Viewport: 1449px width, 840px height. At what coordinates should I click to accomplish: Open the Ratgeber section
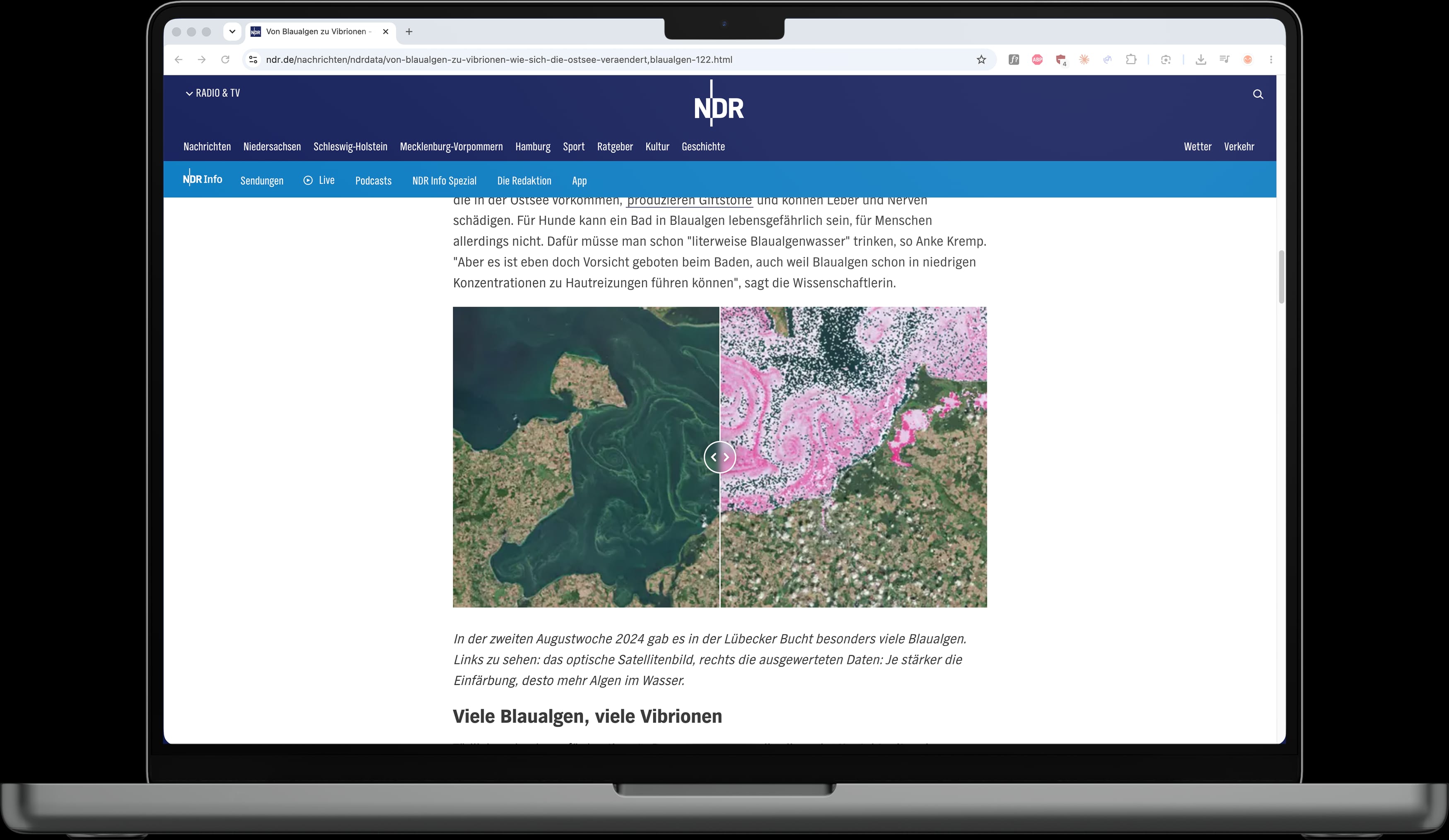click(x=615, y=147)
